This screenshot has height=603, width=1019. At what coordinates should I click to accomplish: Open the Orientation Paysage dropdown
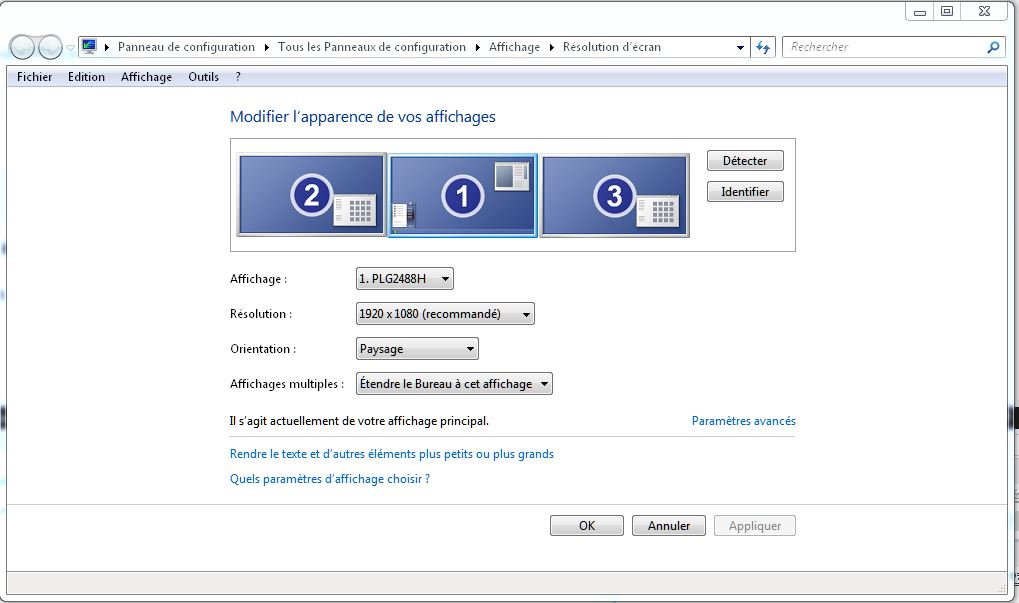417,349
